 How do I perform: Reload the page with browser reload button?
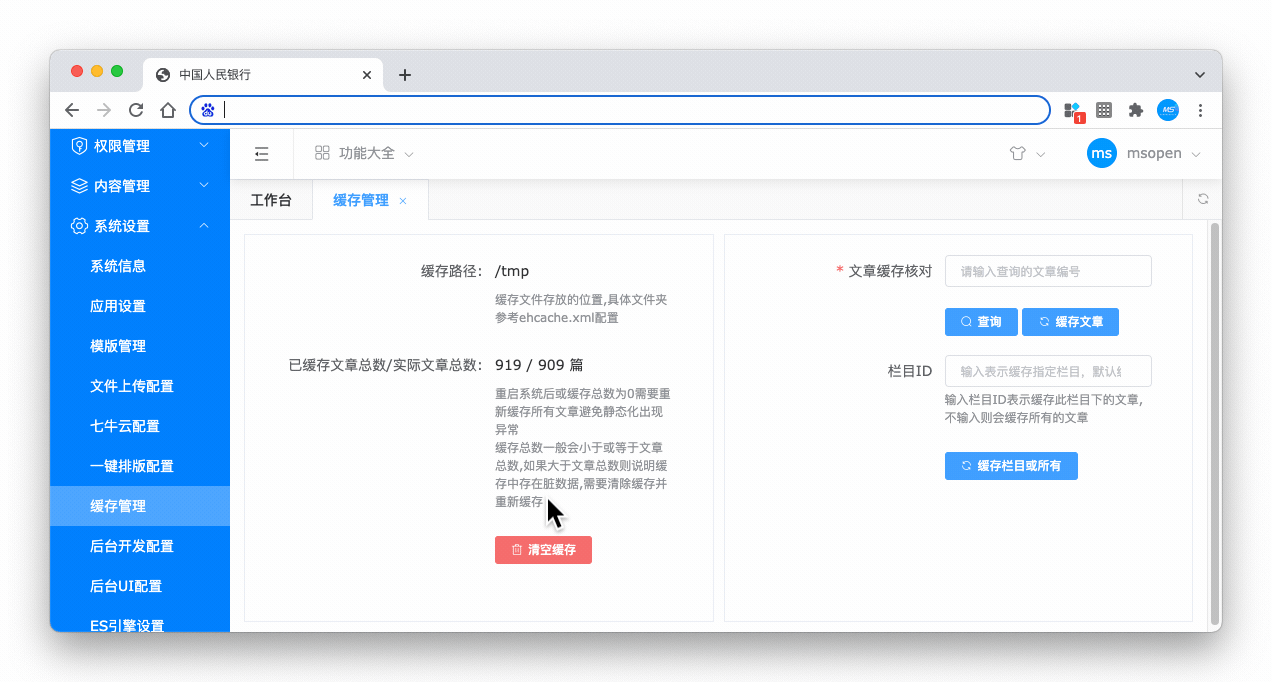click(x=136, y=110)
